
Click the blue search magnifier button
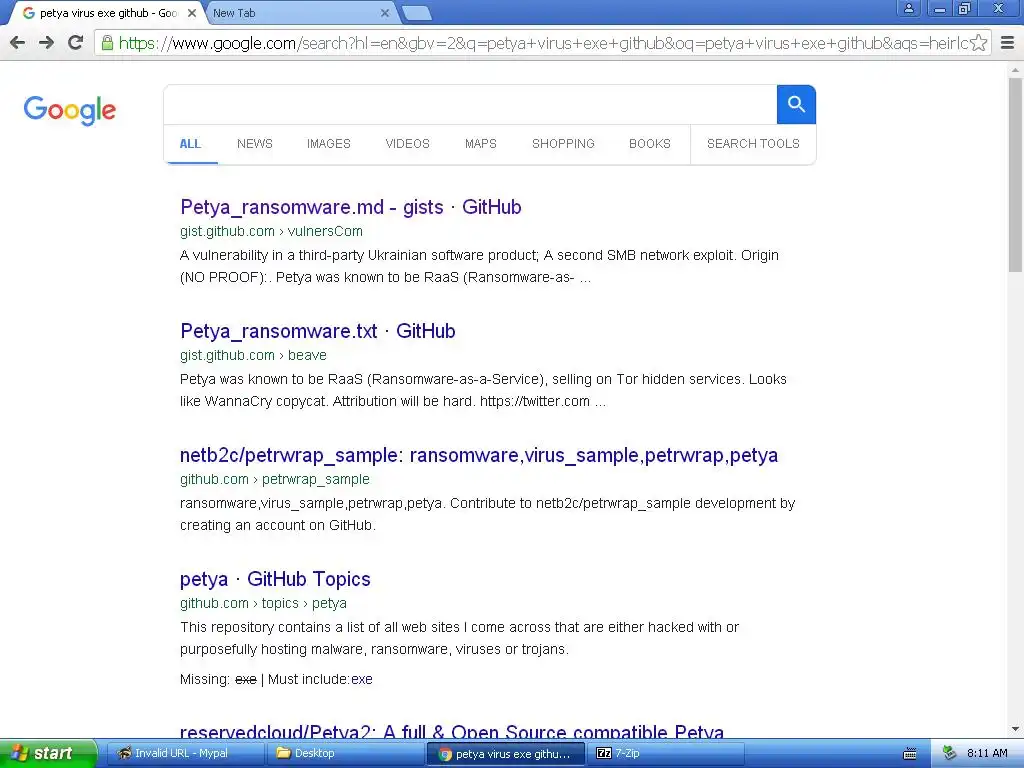pos(796,104)
